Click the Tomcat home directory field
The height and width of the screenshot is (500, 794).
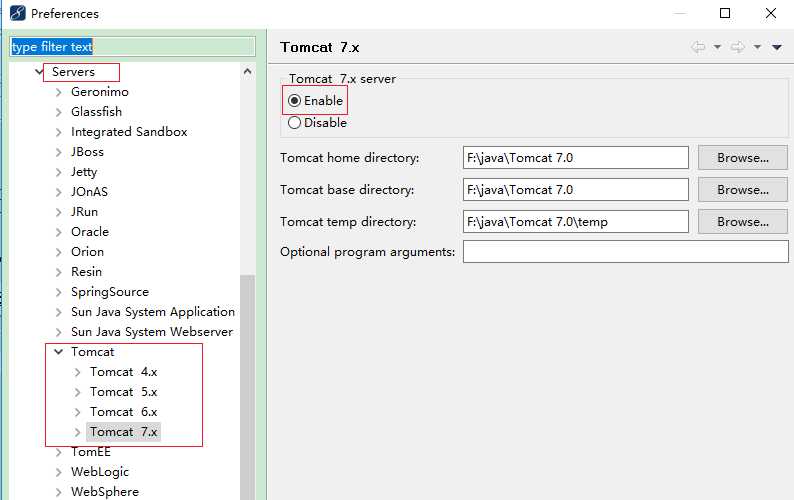tap(576, 158)
